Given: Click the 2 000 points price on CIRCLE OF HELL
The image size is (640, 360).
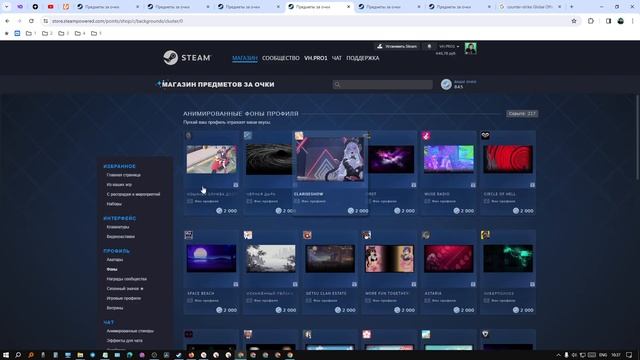Looking at the screenshot, I should [x=523, y=211].
